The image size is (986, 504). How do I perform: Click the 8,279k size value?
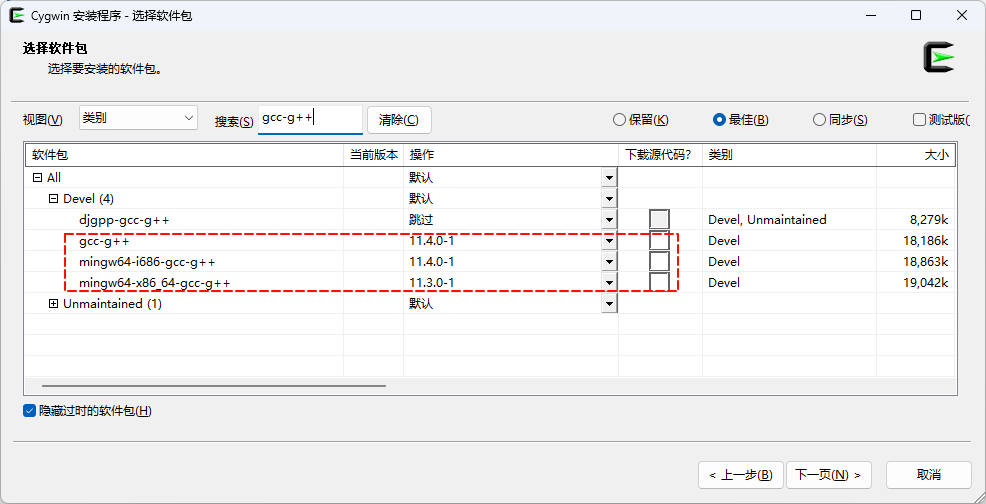pos(929,220)
